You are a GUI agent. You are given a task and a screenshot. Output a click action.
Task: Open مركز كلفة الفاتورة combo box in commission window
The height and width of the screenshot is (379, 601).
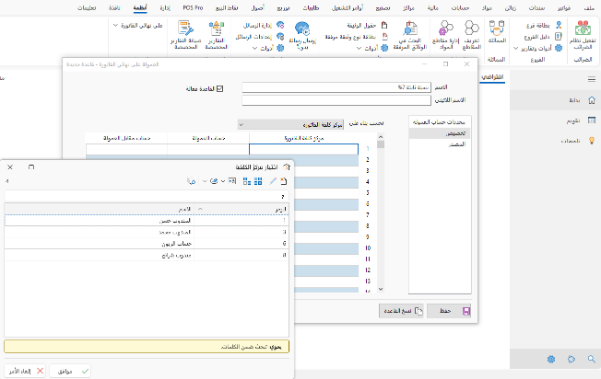[291, 125]
